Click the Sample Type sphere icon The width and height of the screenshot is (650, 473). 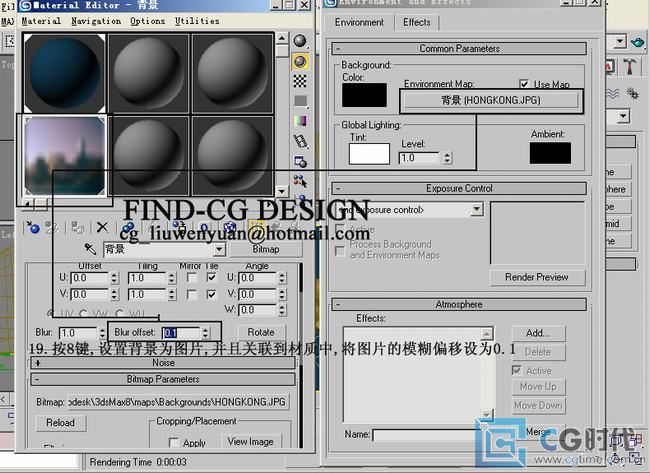(x=300, y=41)
